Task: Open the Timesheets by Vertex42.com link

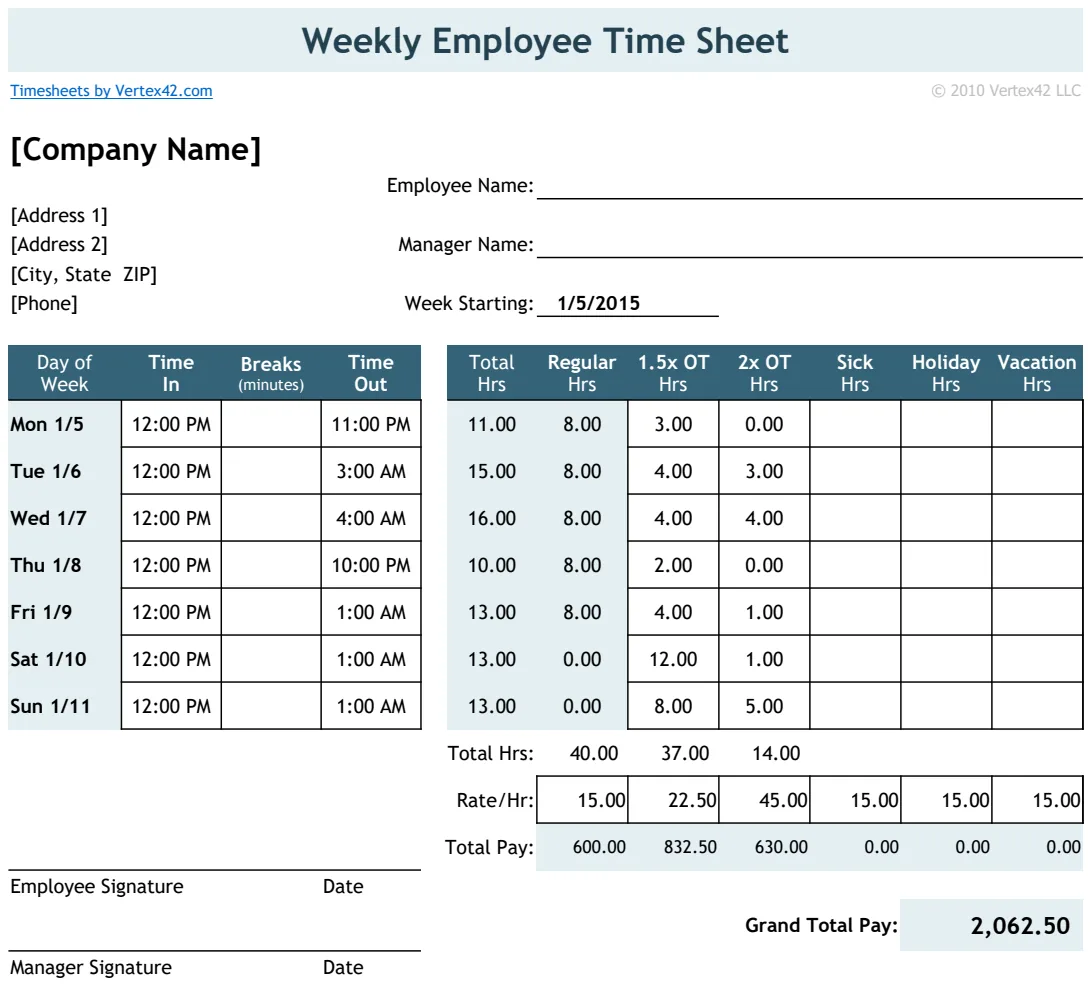Action: click(111, 91)
